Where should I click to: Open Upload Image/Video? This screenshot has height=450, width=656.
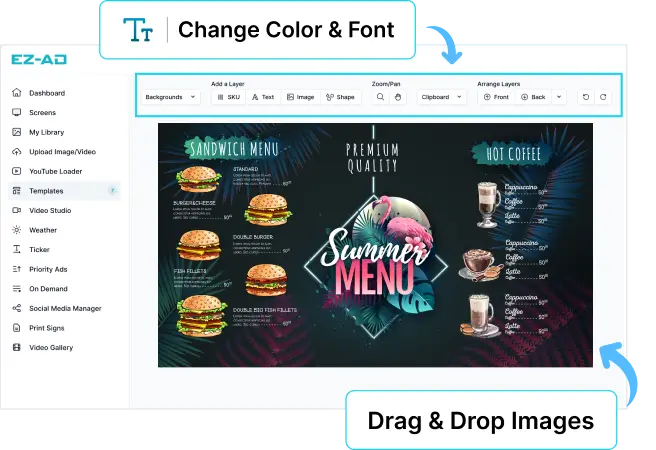click(x=62, y=152)
